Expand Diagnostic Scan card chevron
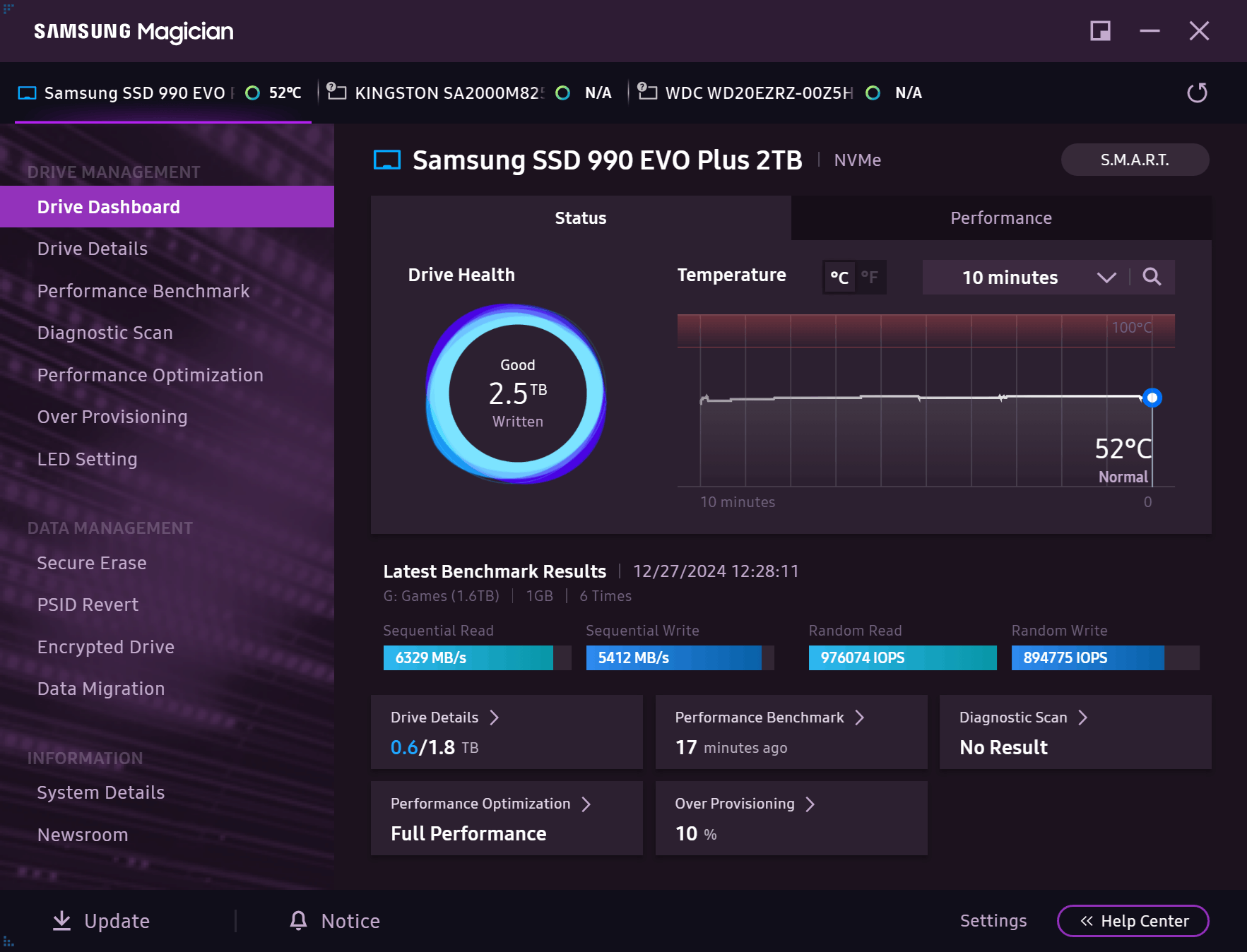Screen dimensions: 1247x952 [x=1083, y=718]
